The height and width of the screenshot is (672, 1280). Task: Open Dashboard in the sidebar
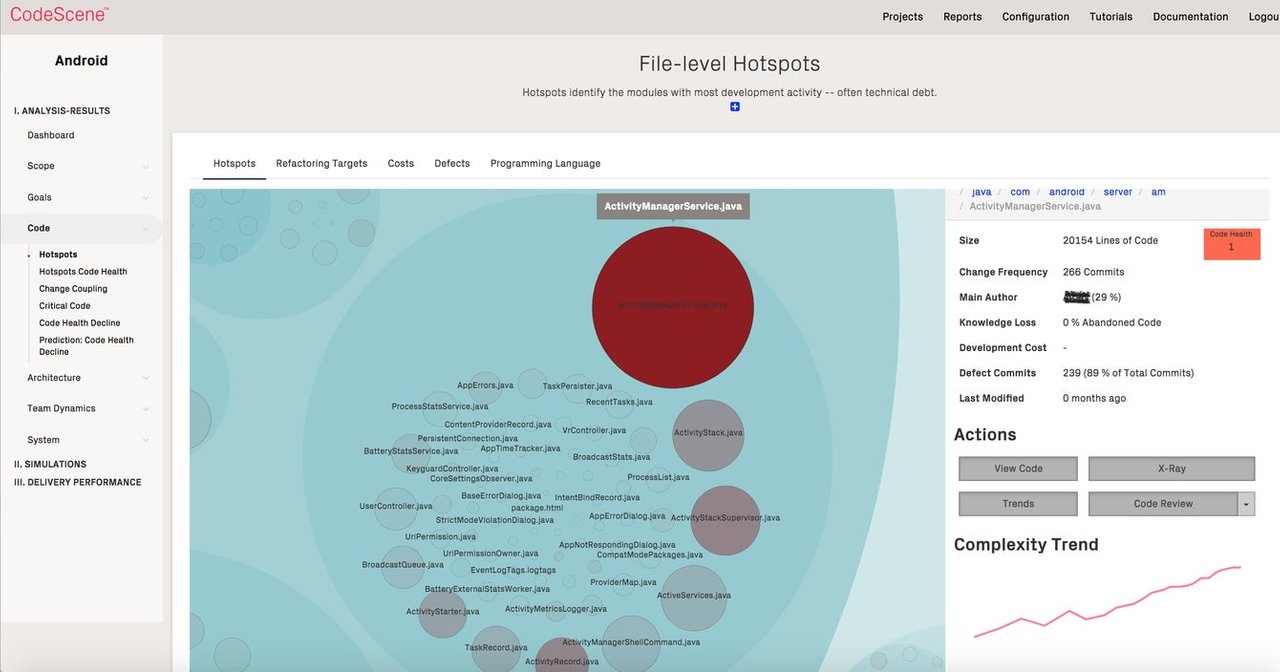[51, 136]
